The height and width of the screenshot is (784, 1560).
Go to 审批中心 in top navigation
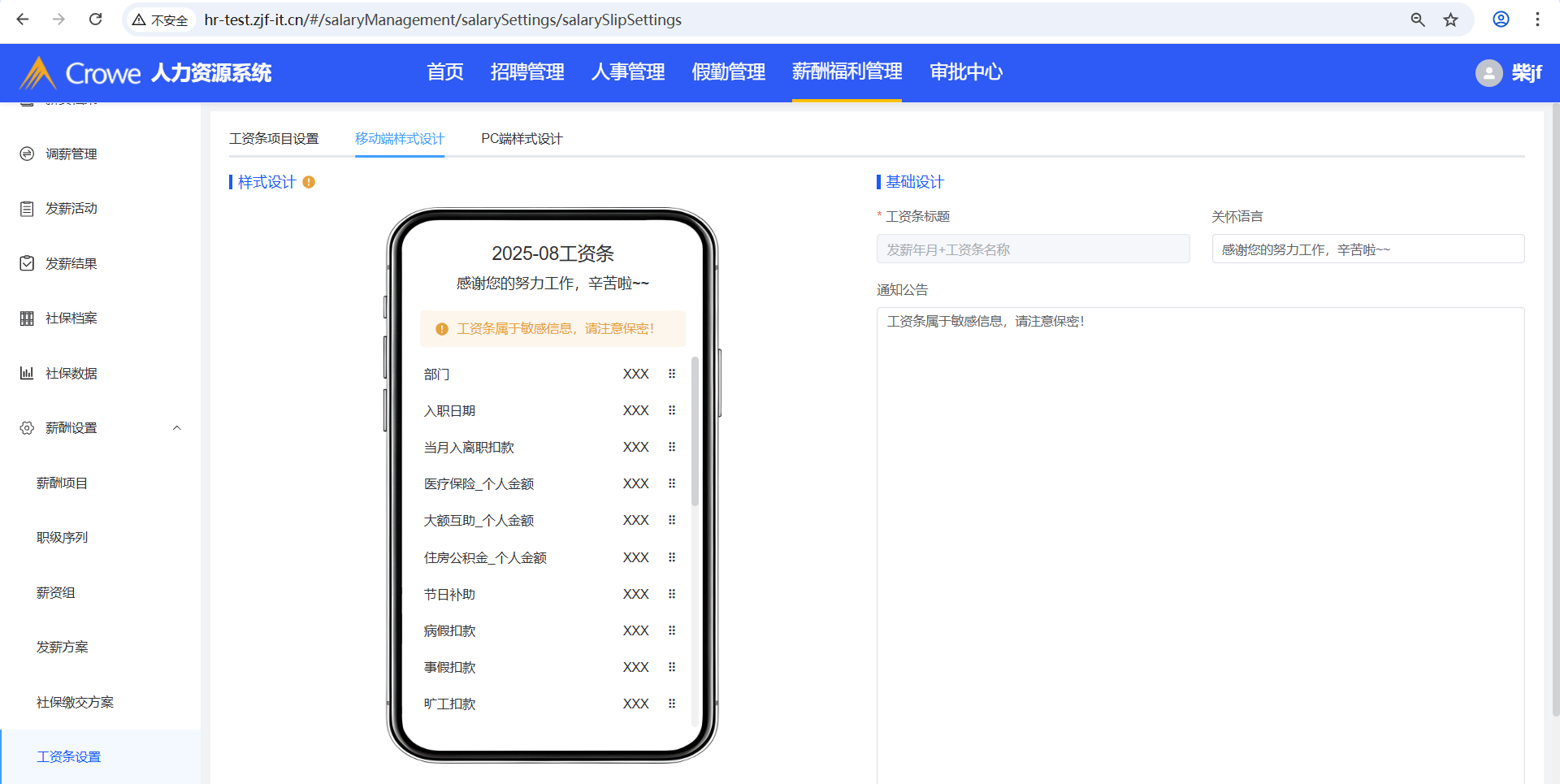(x=966, y=72)
